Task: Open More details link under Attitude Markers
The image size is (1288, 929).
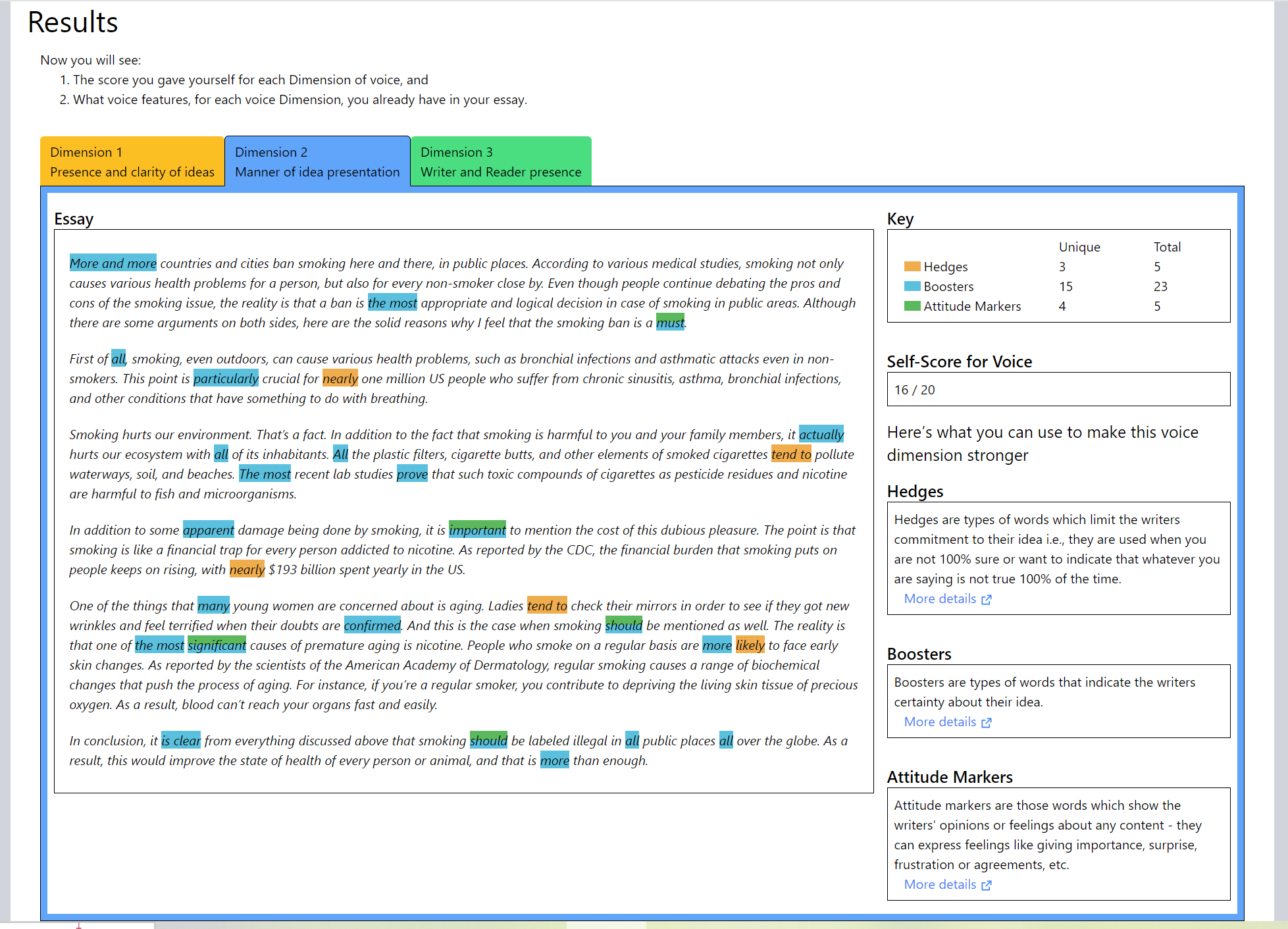Action: [940, 884]
